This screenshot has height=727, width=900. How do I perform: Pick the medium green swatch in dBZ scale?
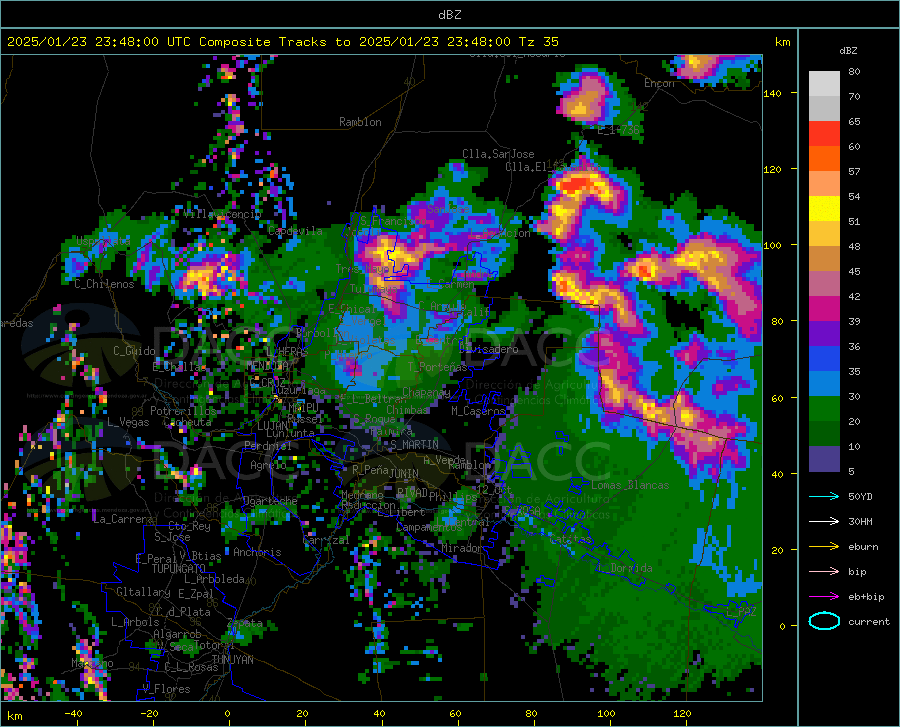(824, 409)
